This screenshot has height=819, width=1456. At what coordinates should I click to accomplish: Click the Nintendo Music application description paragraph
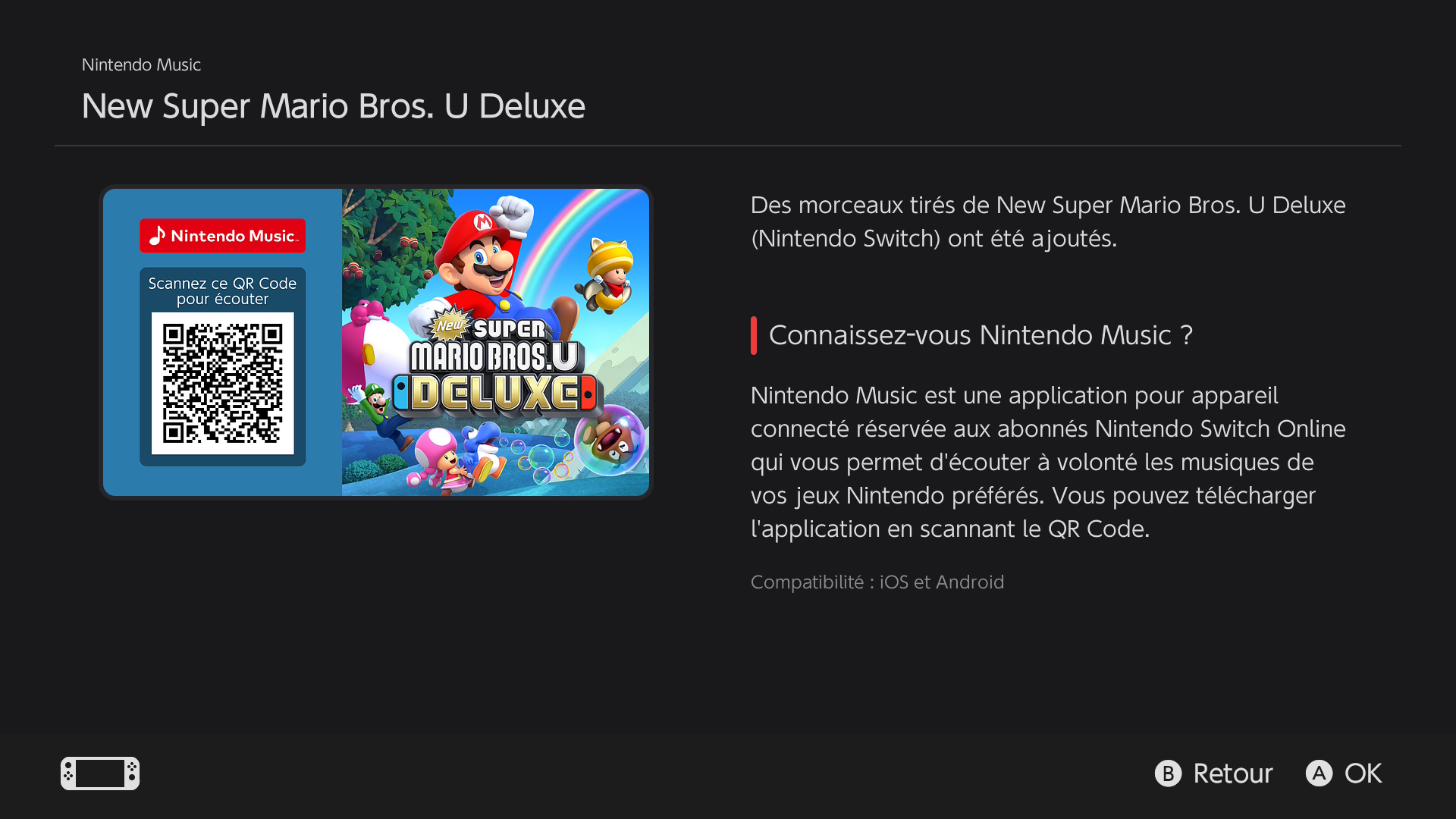(x=1048, y=462)
